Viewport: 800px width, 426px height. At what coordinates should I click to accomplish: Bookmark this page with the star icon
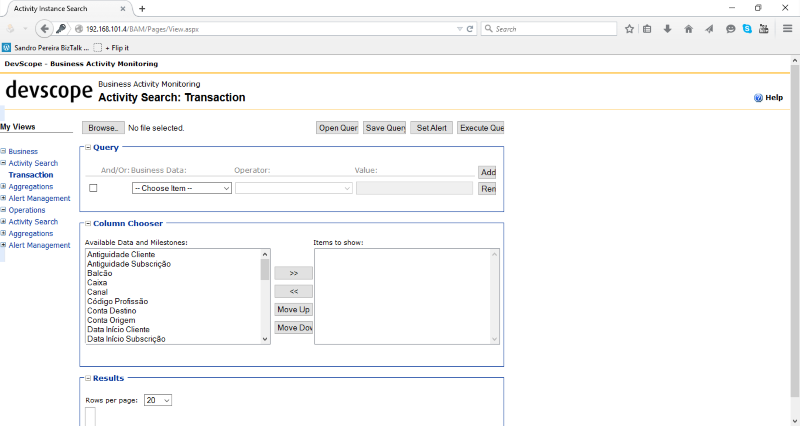(629, 29)
